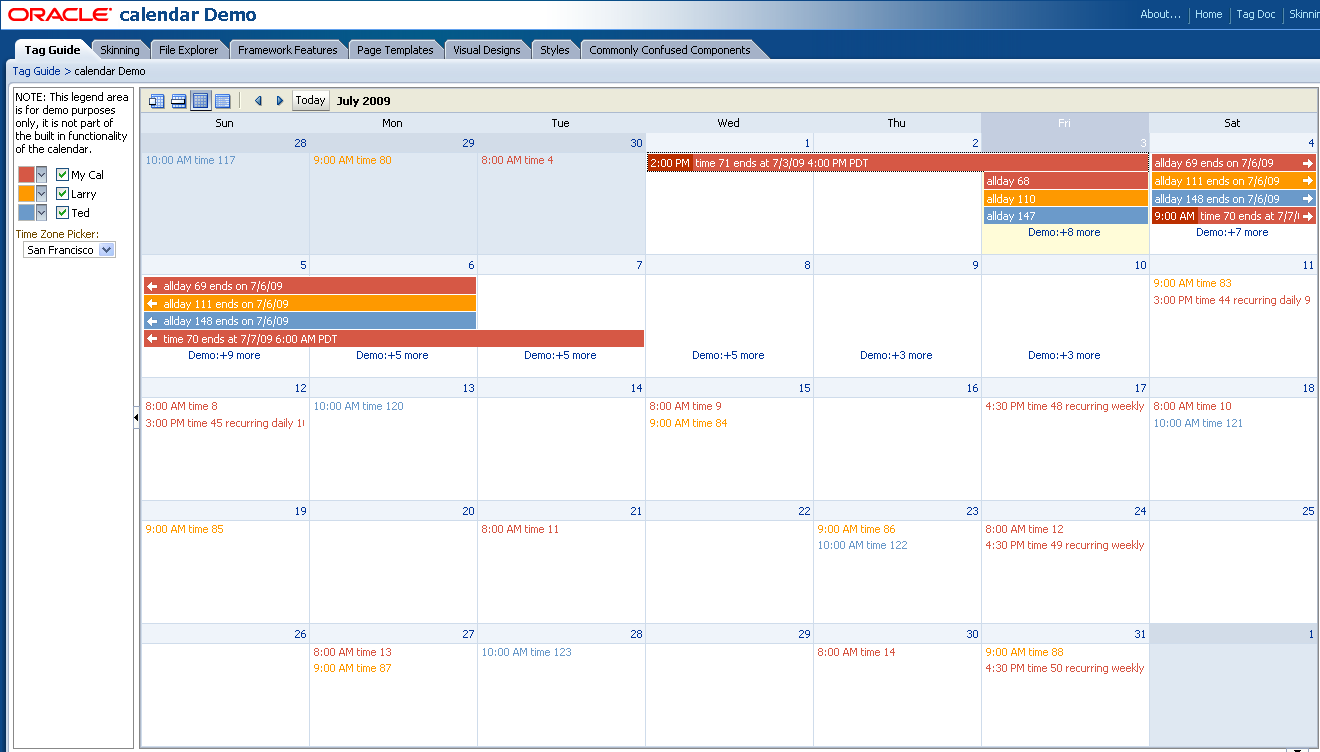Open color dropdown for Larry
Viewport: 1320px width, 752px height.
tap(41, 194)
